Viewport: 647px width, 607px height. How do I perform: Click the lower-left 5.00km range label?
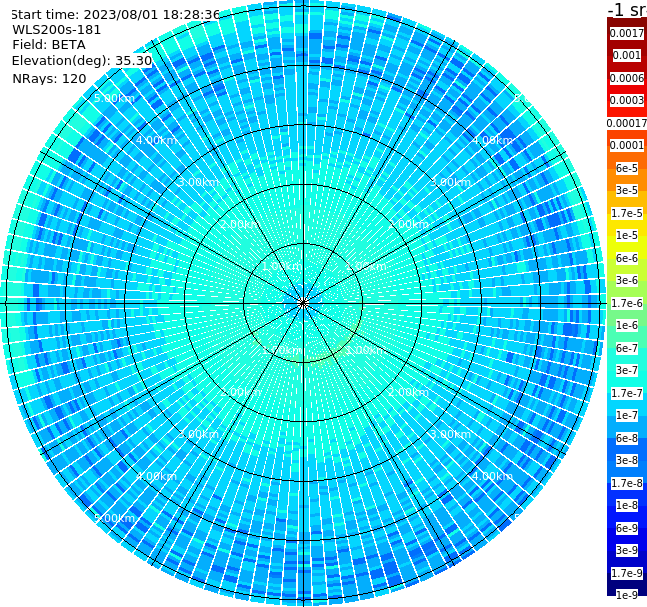114,518
